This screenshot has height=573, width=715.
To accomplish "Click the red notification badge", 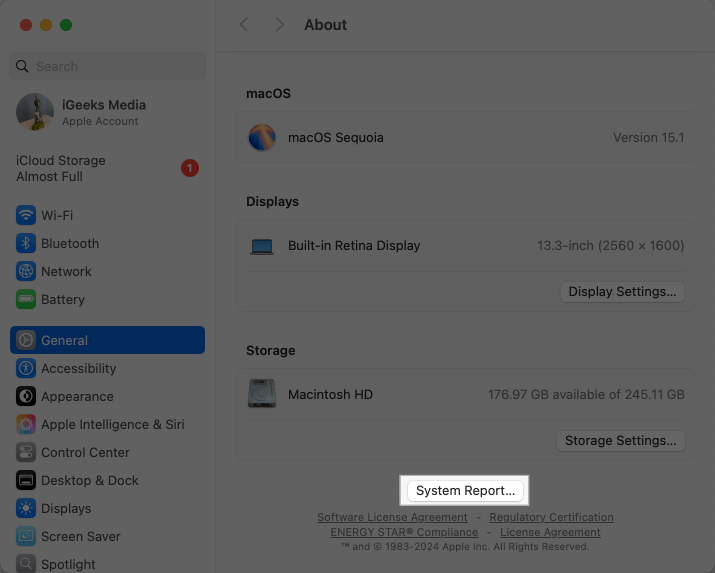I will 190,168.
